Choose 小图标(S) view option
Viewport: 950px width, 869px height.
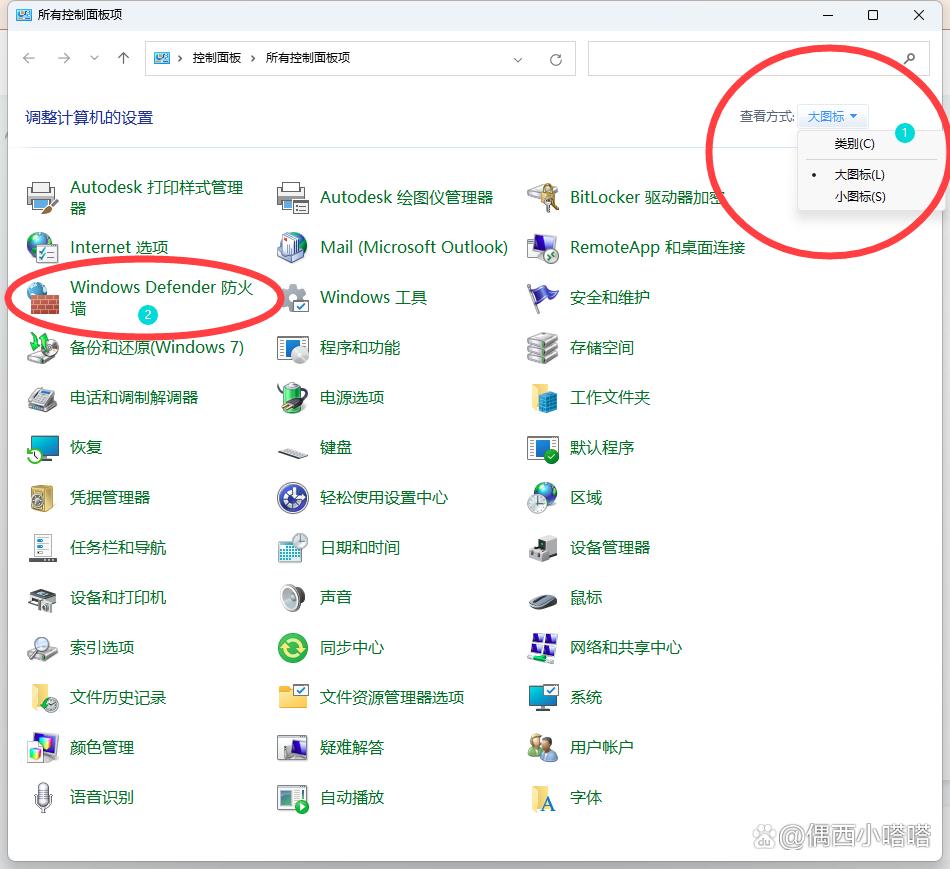[x=860, y=197]
